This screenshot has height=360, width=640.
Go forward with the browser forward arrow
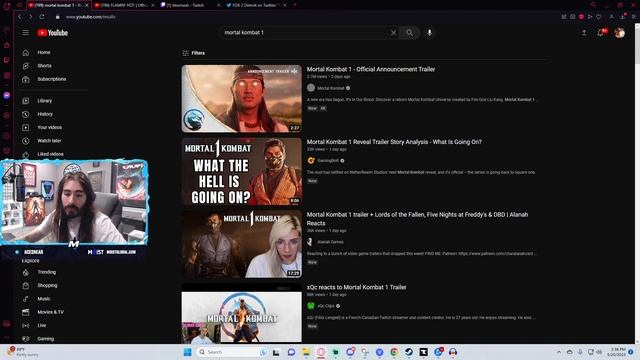31,17
